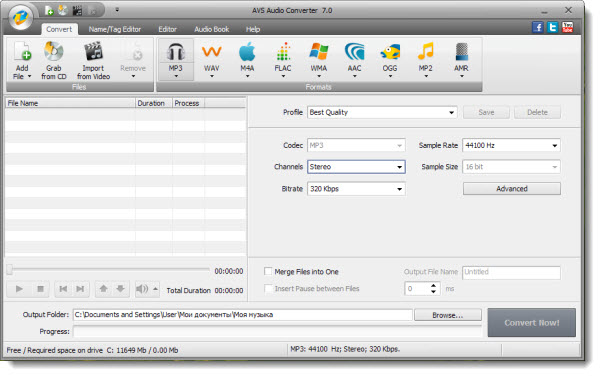Select the MP2 format icon
Screen dimensions: 600x376
pyautogui.click(x=426, y=52)
